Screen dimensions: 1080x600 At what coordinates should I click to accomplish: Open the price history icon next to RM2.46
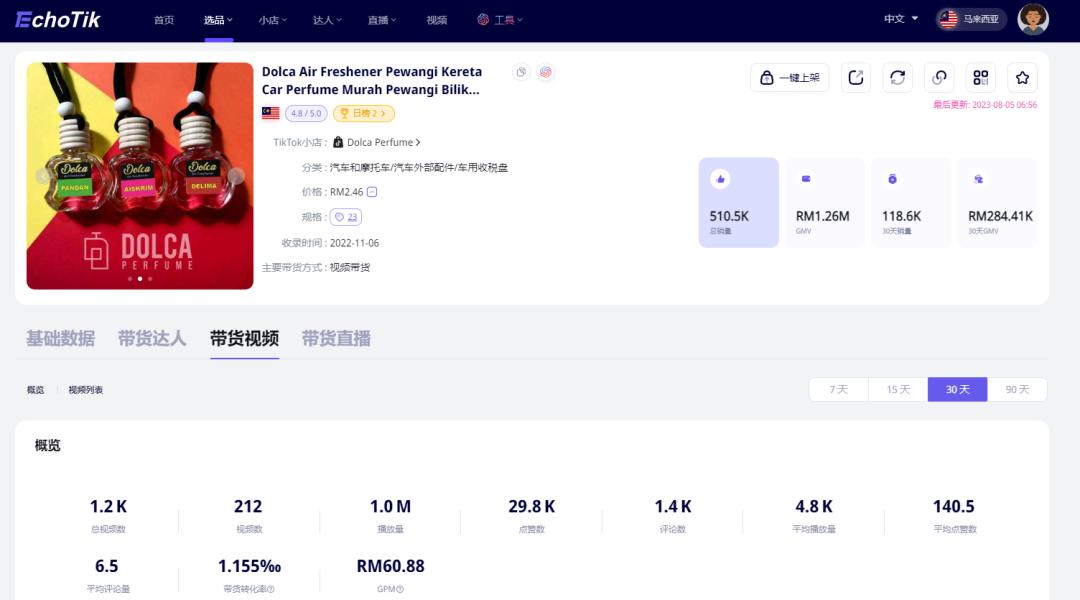[372, 192]
